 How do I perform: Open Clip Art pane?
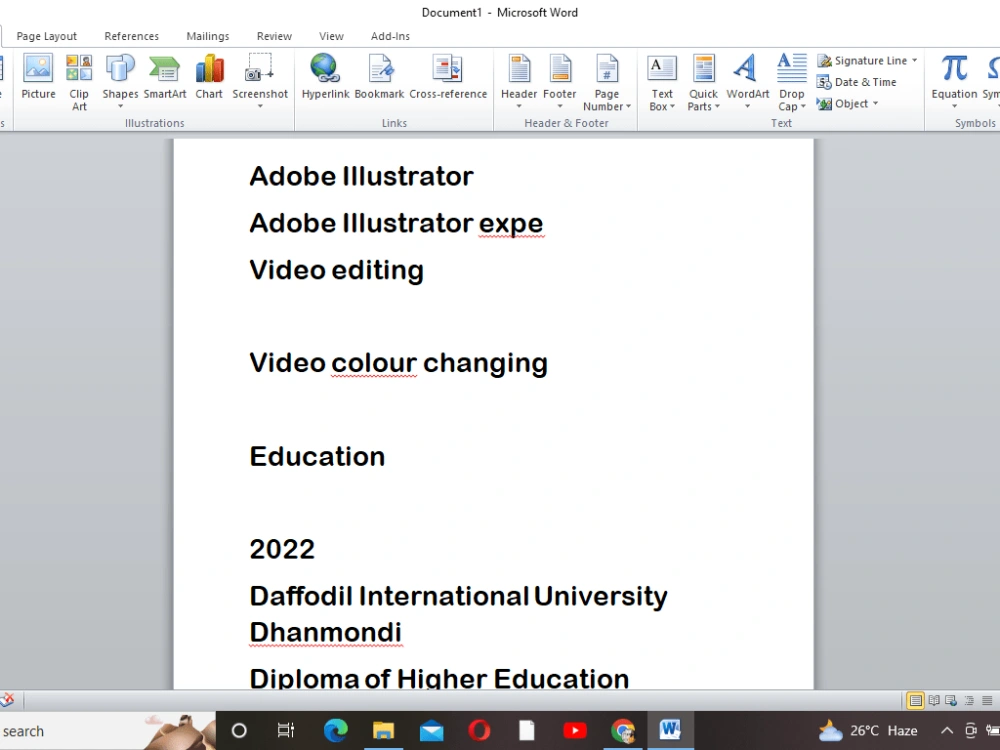coord(79,83)
